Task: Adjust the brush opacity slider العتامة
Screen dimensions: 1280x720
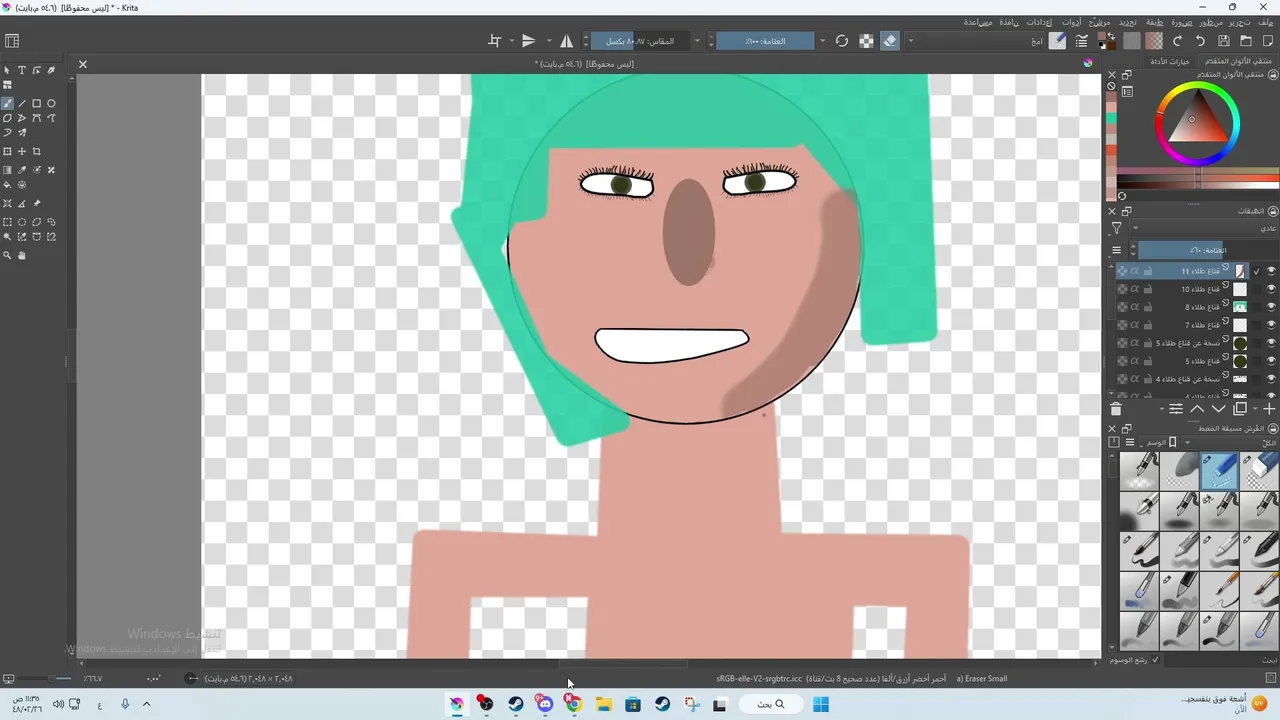Action: tap(765, 41)
